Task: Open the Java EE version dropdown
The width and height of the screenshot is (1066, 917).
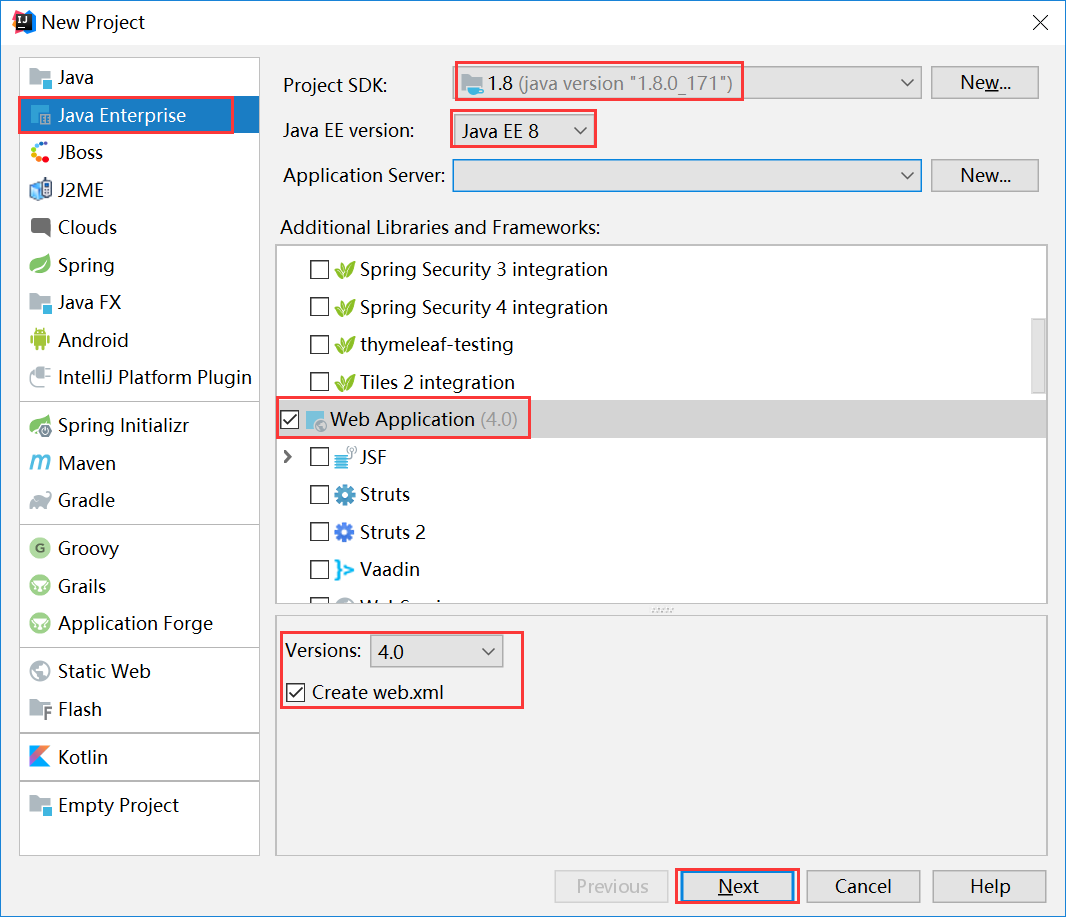Action: point(523,131)
